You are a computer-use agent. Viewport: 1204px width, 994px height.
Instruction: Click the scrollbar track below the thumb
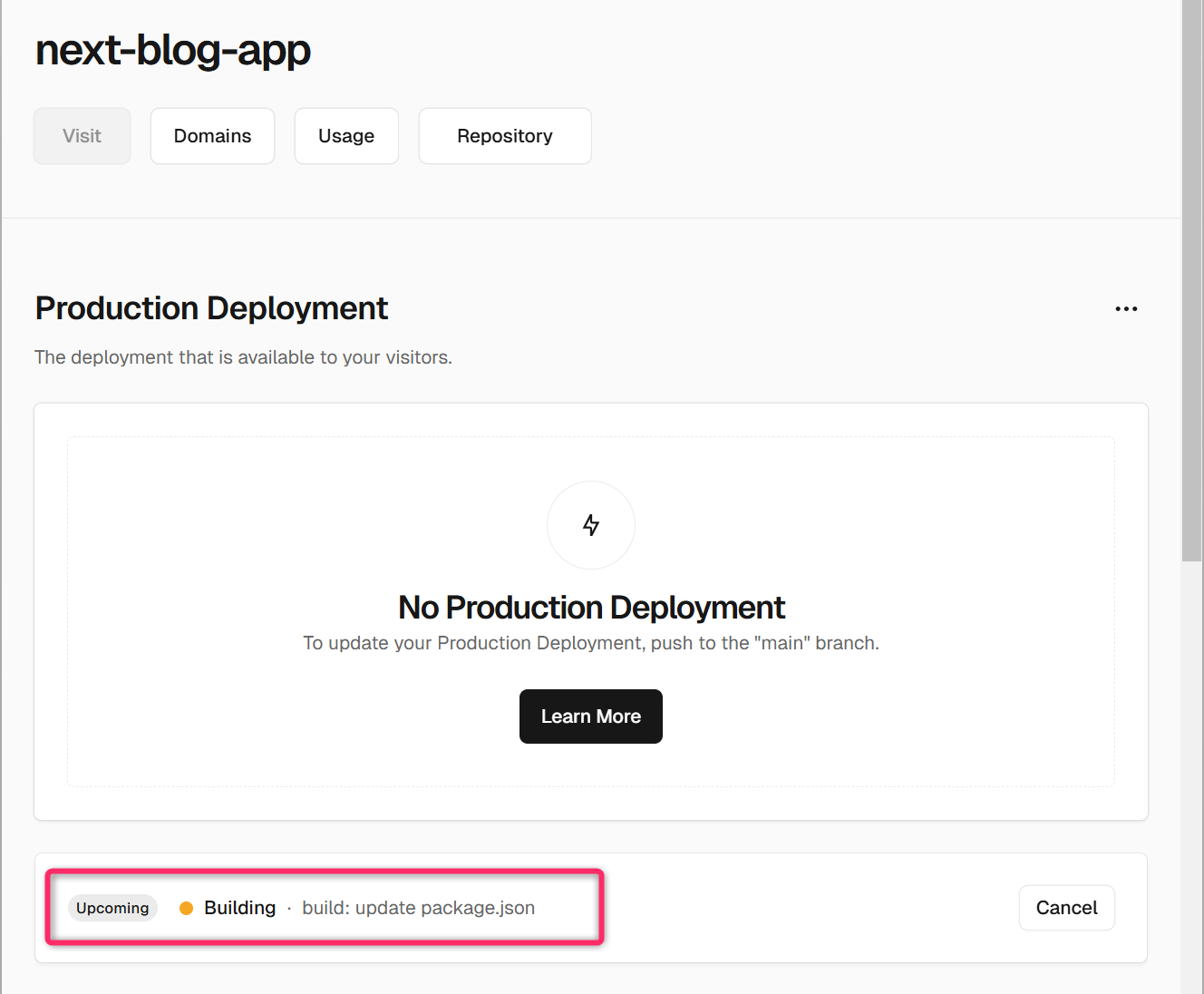tap(1192, 771)
